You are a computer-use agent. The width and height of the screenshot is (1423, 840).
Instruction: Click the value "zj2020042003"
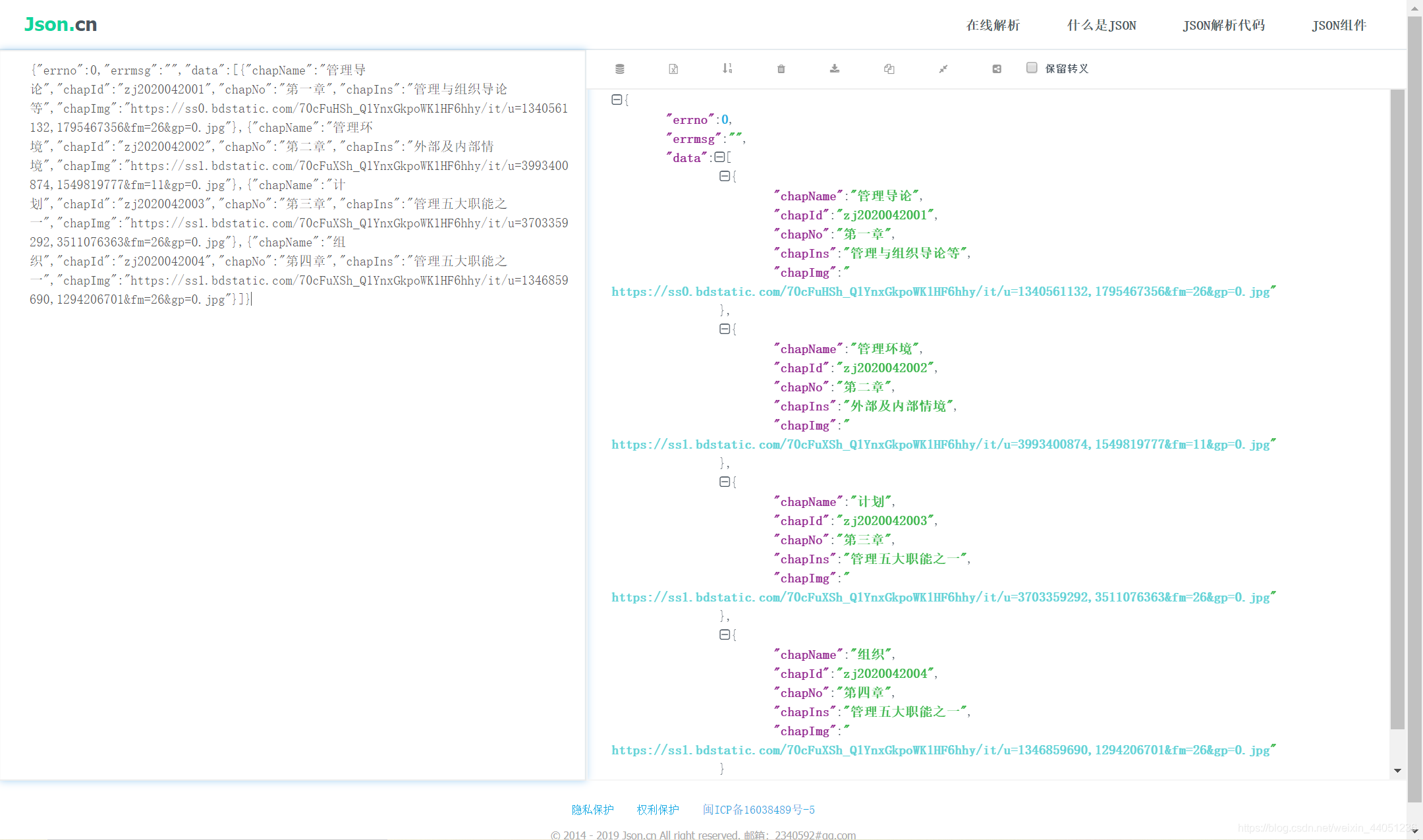(x=885, y=521)
